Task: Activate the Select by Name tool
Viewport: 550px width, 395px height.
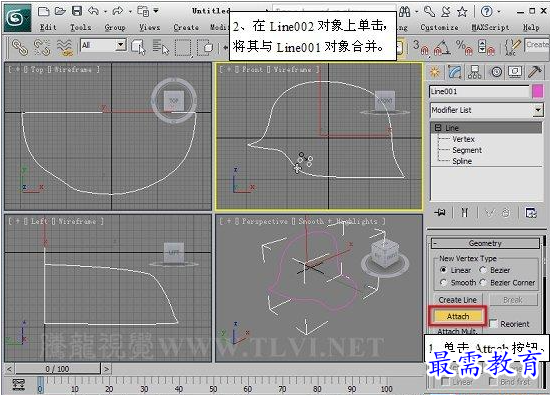Action: click(161, 47)
